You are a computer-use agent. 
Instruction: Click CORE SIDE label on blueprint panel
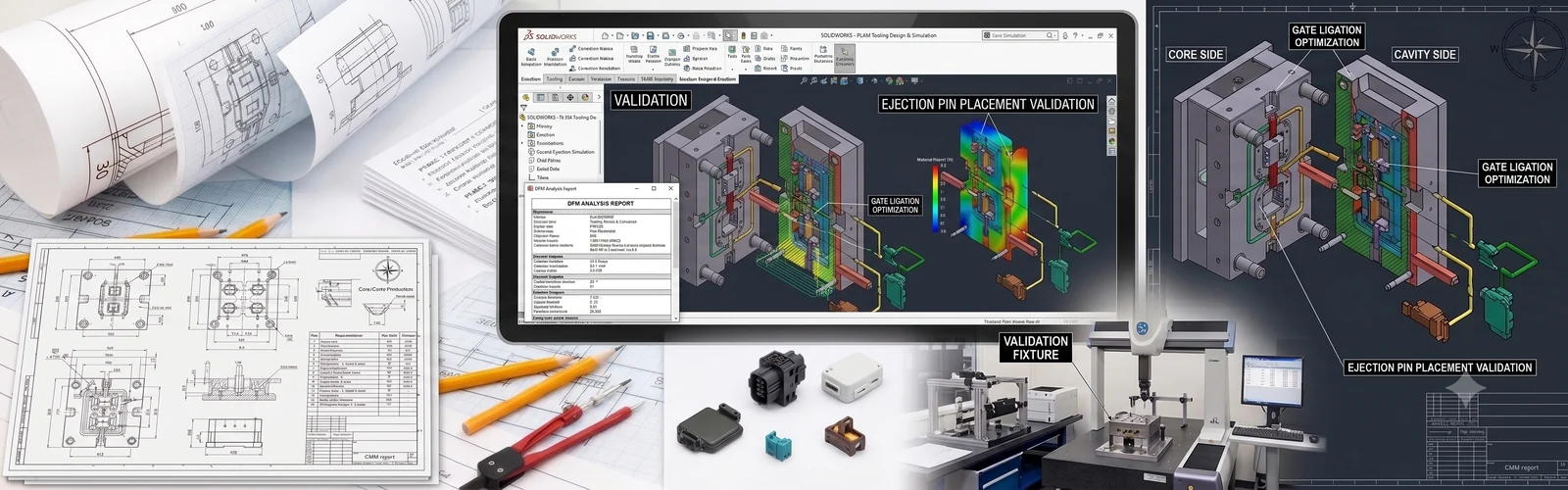click(x=1196, y=55)
